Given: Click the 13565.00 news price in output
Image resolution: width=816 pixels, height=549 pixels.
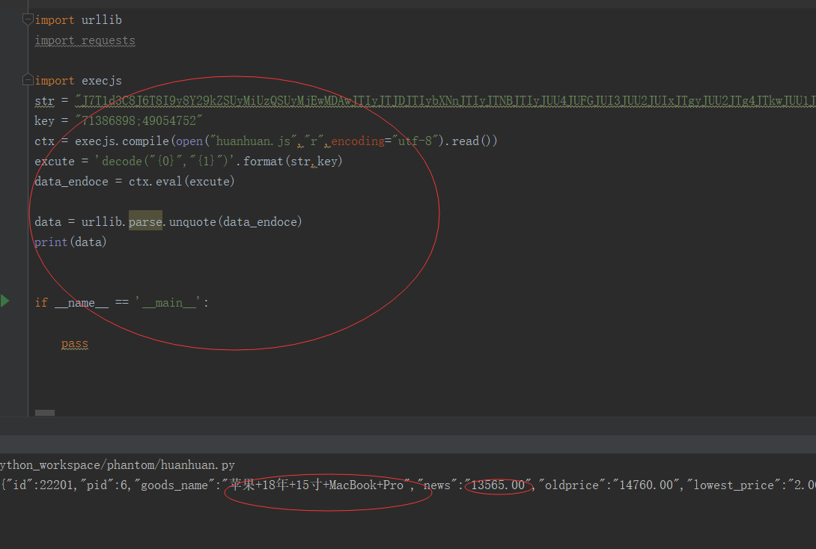Looking at the screenshot, I should [498, 485].
